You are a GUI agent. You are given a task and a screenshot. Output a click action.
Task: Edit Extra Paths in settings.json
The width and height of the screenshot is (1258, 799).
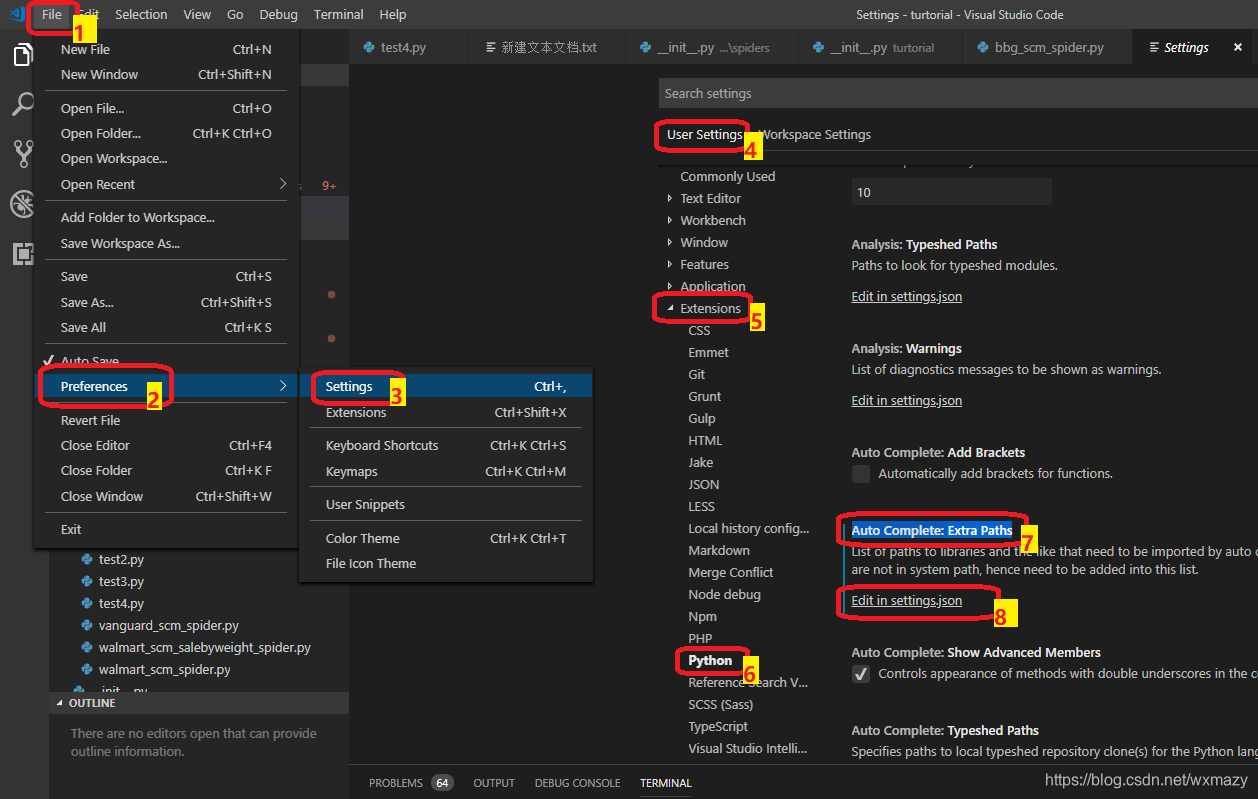pyautogui.click(x=906, y=601)
